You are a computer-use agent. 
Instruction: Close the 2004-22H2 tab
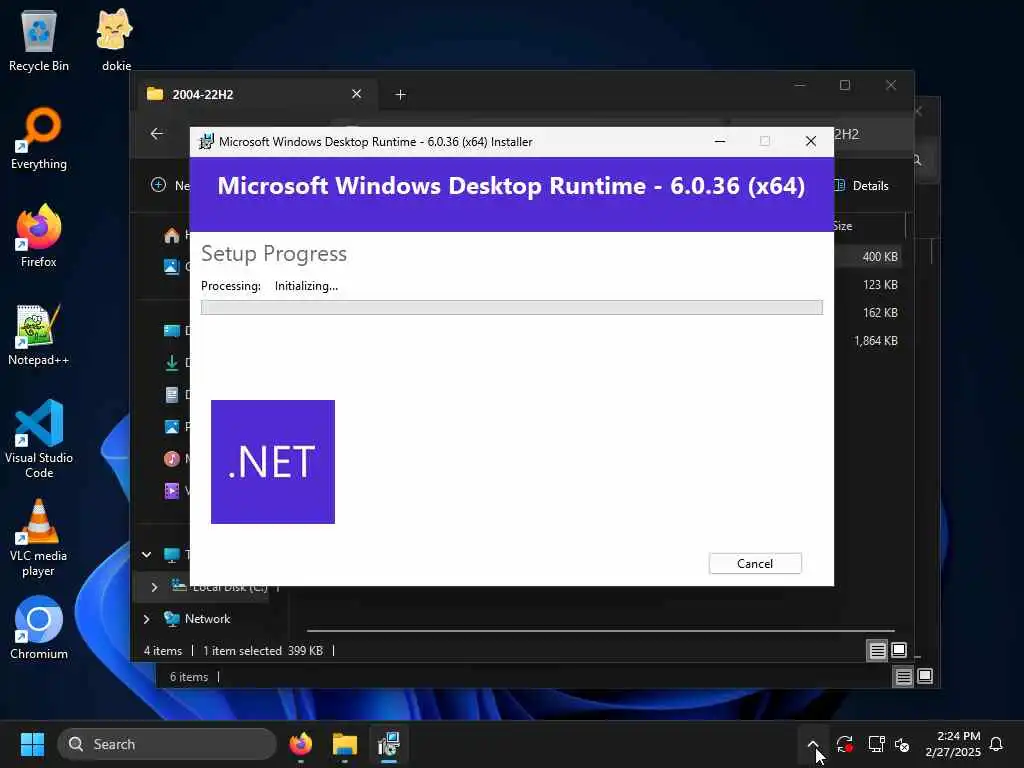tap(357, 94)
